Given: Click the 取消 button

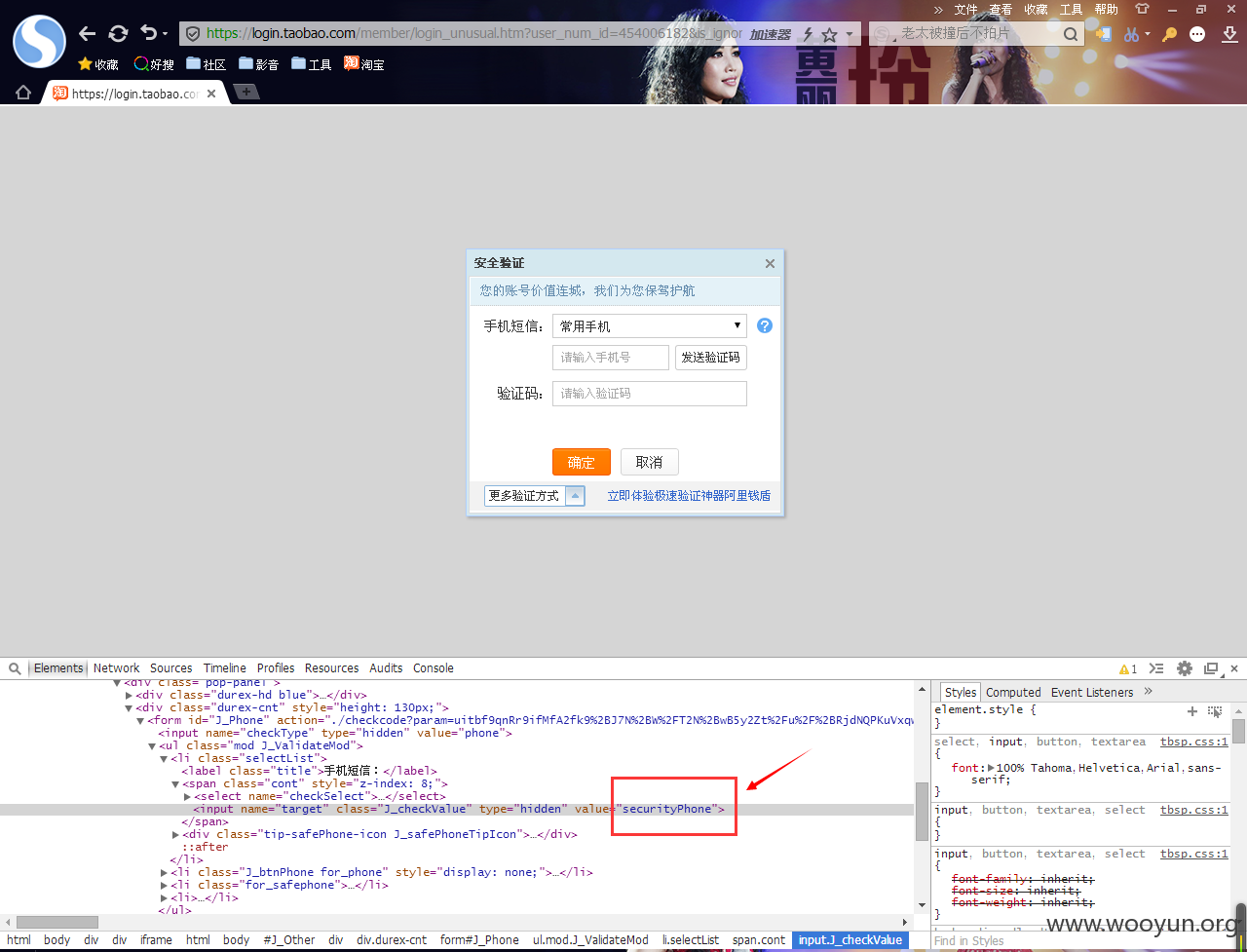Looking at the screenshot, I should click(649, 462).
